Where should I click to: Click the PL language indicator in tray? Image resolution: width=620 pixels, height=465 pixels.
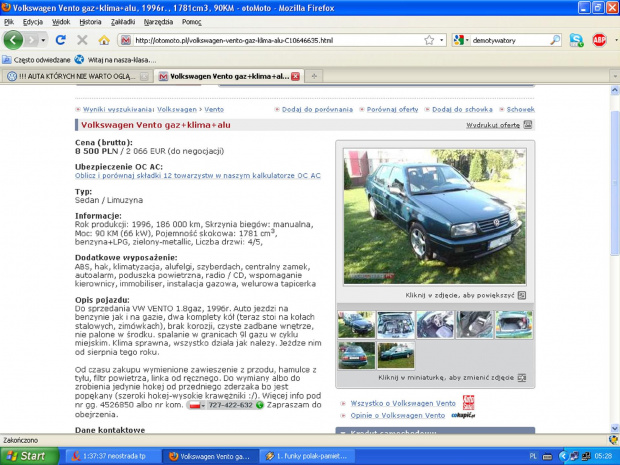point(533,456)
